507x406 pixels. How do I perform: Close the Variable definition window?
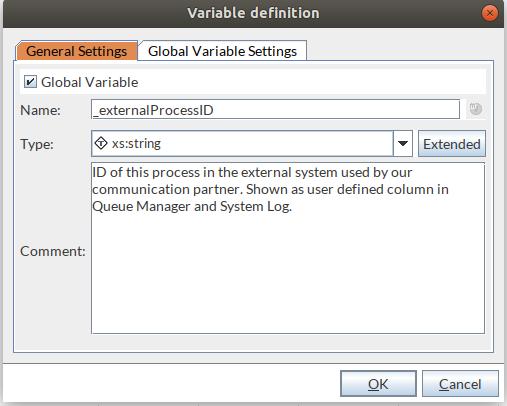pos(490,13)
